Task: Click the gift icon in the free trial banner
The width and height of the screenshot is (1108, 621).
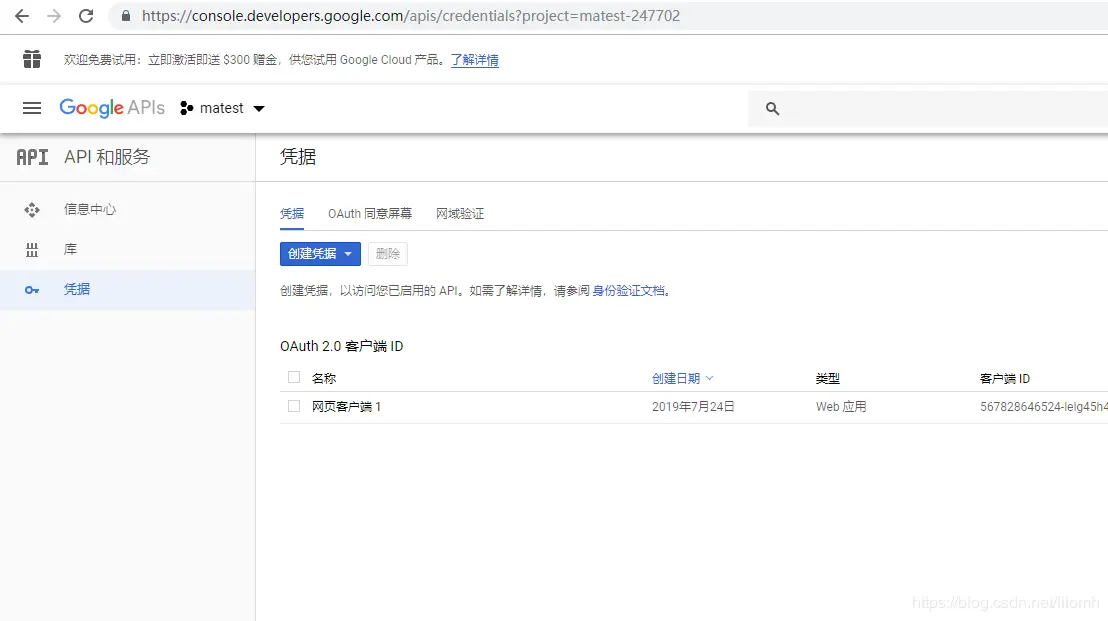Action: pos(32,59)
